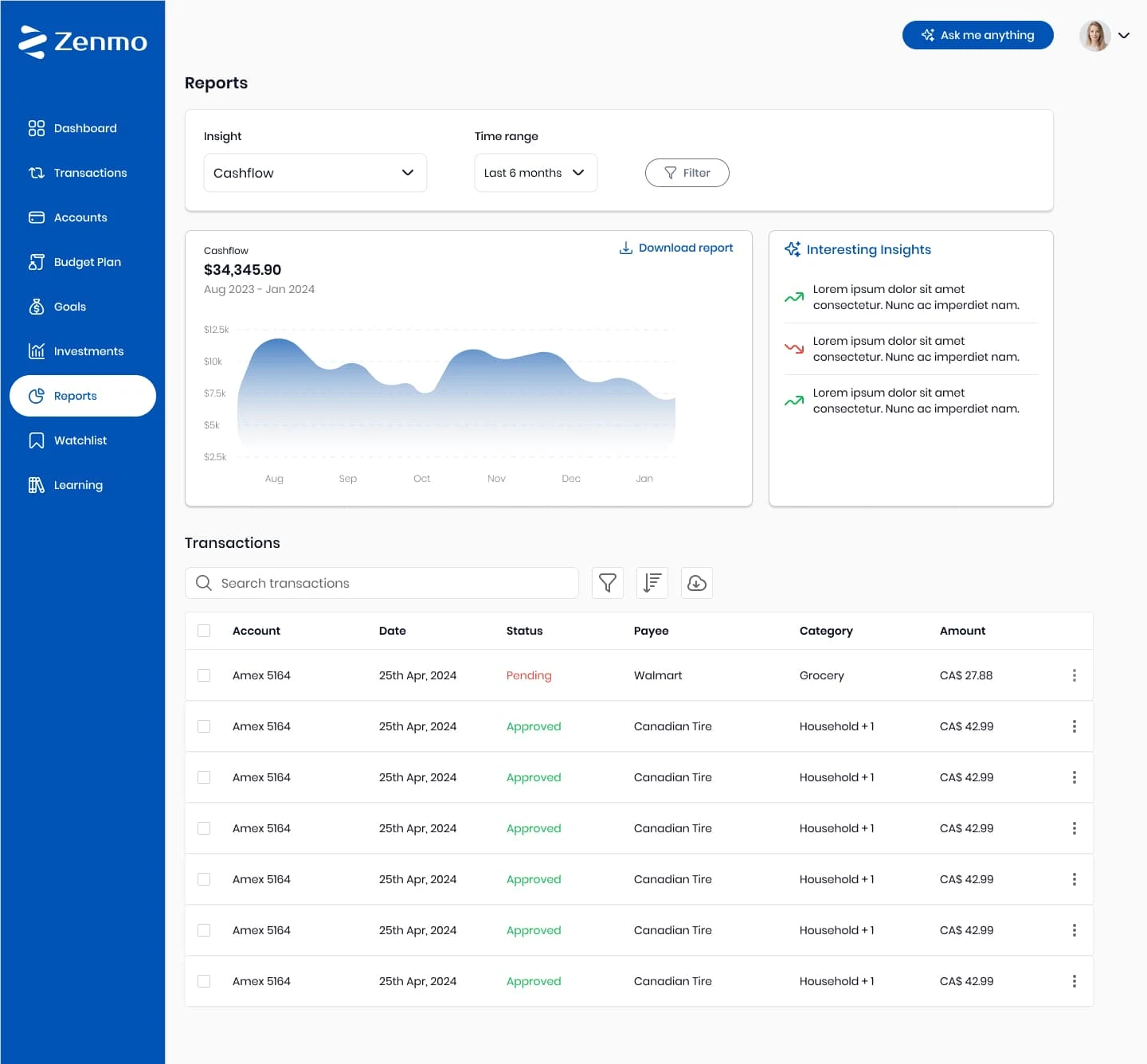1147x1064 pixels.
Task: Check the Walmart transaction checkbox
Action: [x=204, y=675]
